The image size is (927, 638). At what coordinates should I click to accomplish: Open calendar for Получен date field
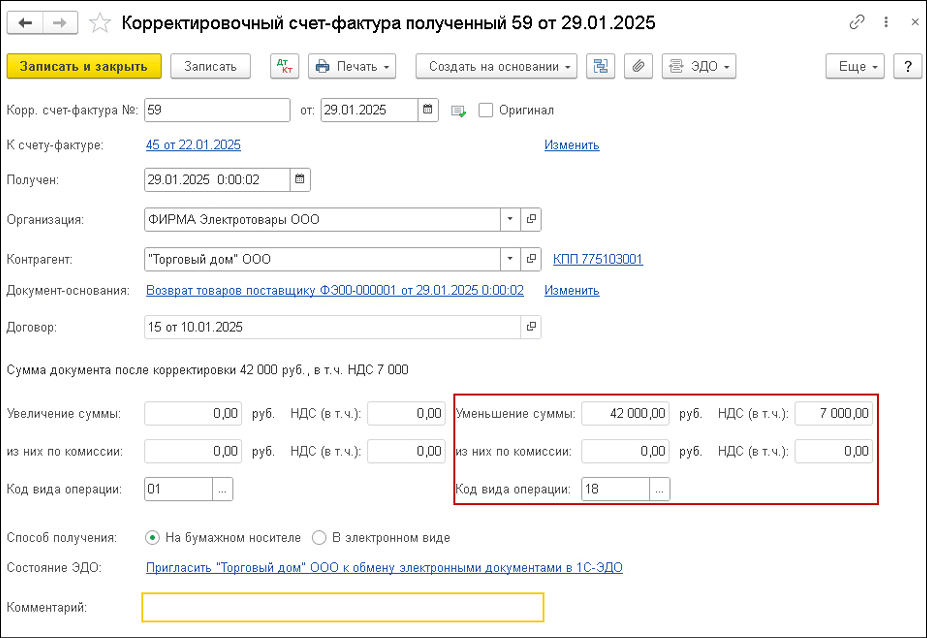click(x=300, y=180)
